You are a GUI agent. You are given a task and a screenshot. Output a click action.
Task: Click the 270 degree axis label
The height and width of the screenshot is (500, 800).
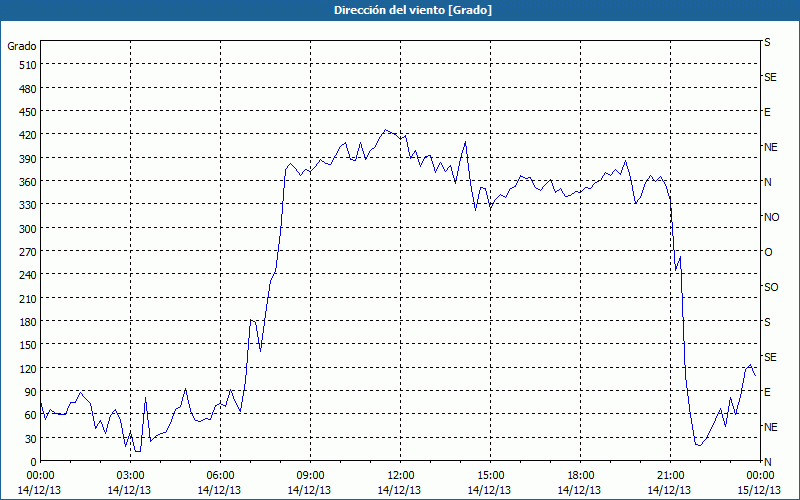[28, 252]
